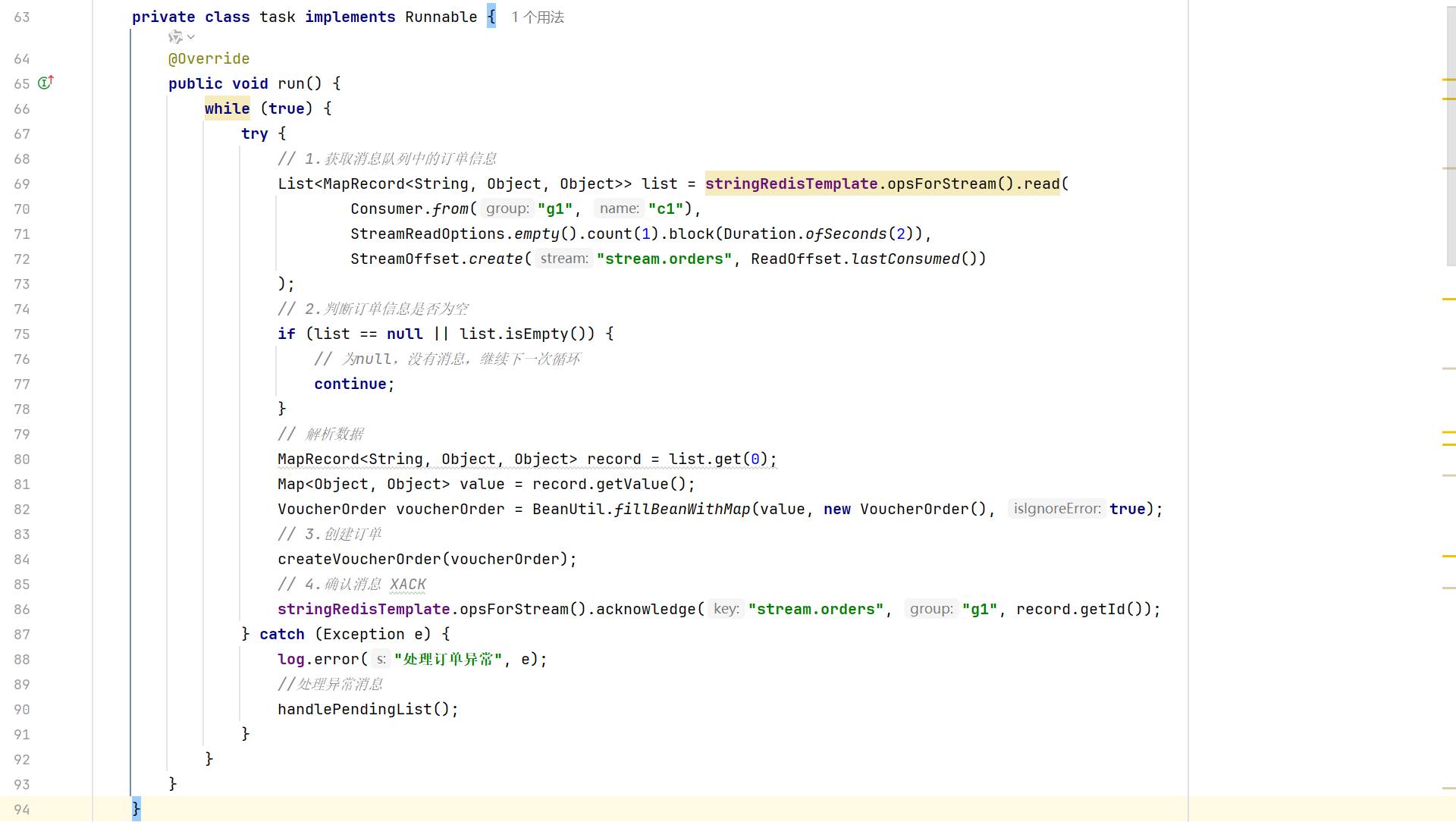
Task: Click the closing brace on line 94
Action: tap(136, 808)
